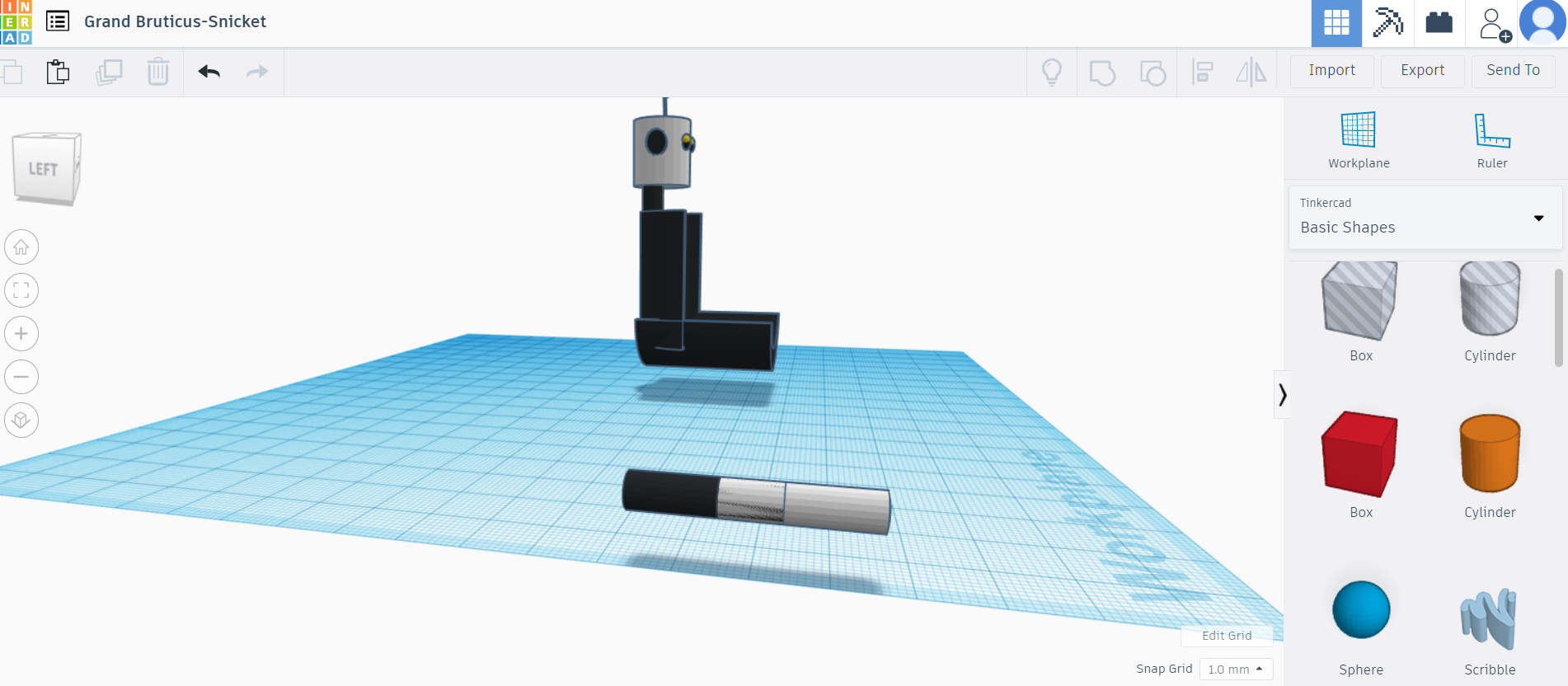
Task: Click Fit all in view button
Action: tap(21, 290)
